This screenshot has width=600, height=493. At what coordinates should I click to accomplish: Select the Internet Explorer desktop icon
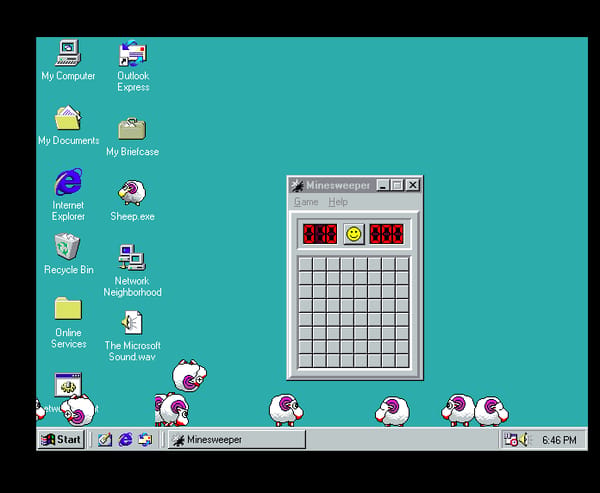tap(68, 182)
